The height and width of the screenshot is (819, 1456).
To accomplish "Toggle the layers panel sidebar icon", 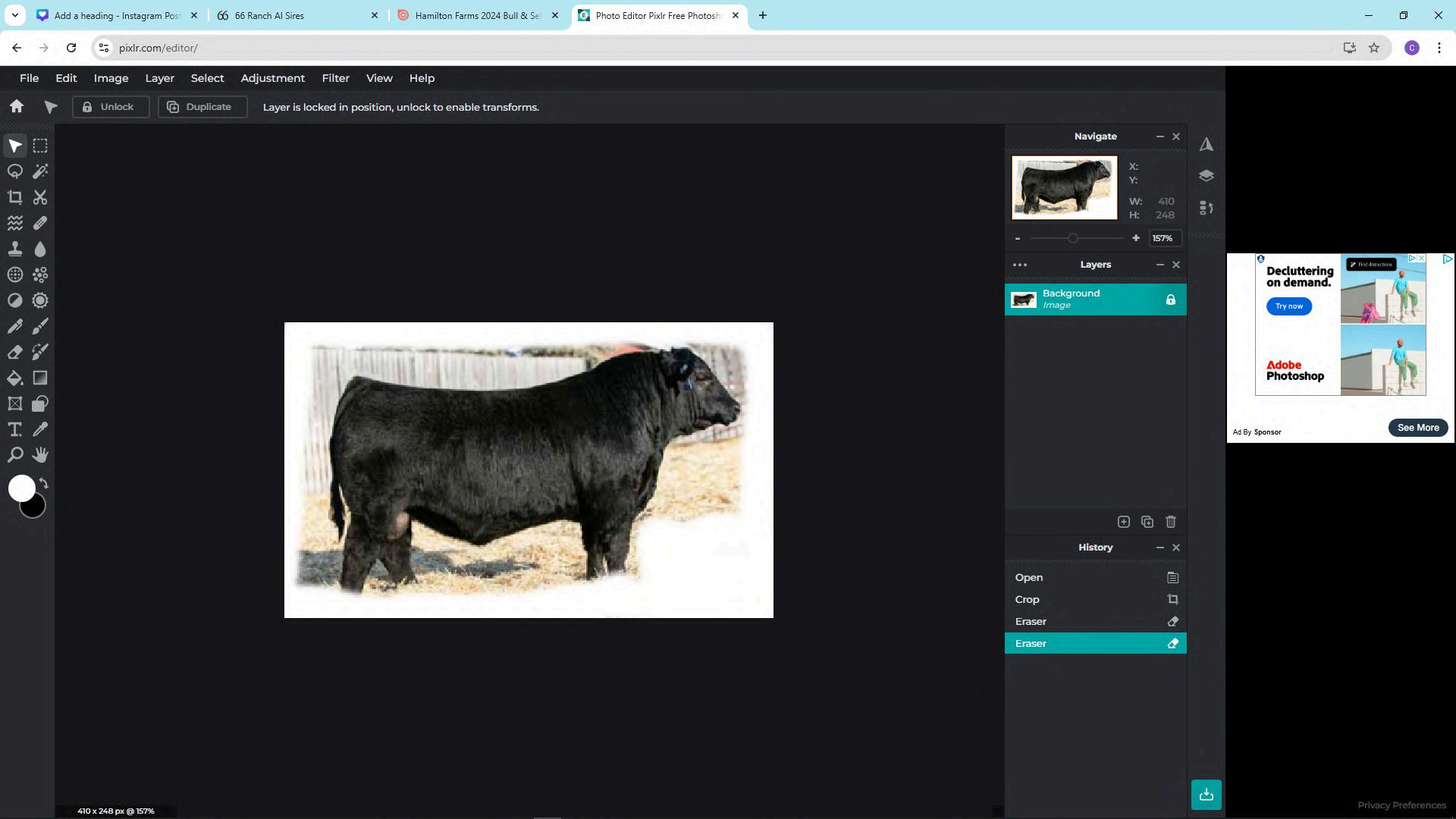I will tap(1206, 176).
